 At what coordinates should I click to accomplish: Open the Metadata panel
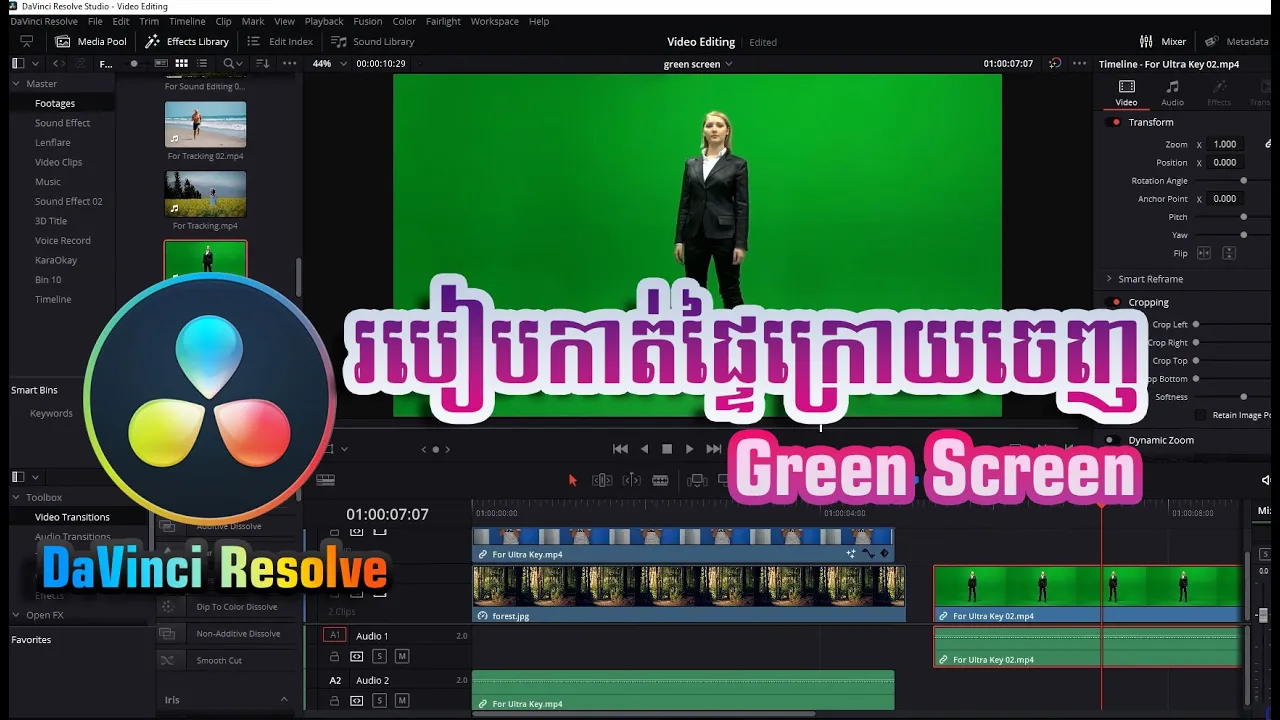[x=1236, y=41]
